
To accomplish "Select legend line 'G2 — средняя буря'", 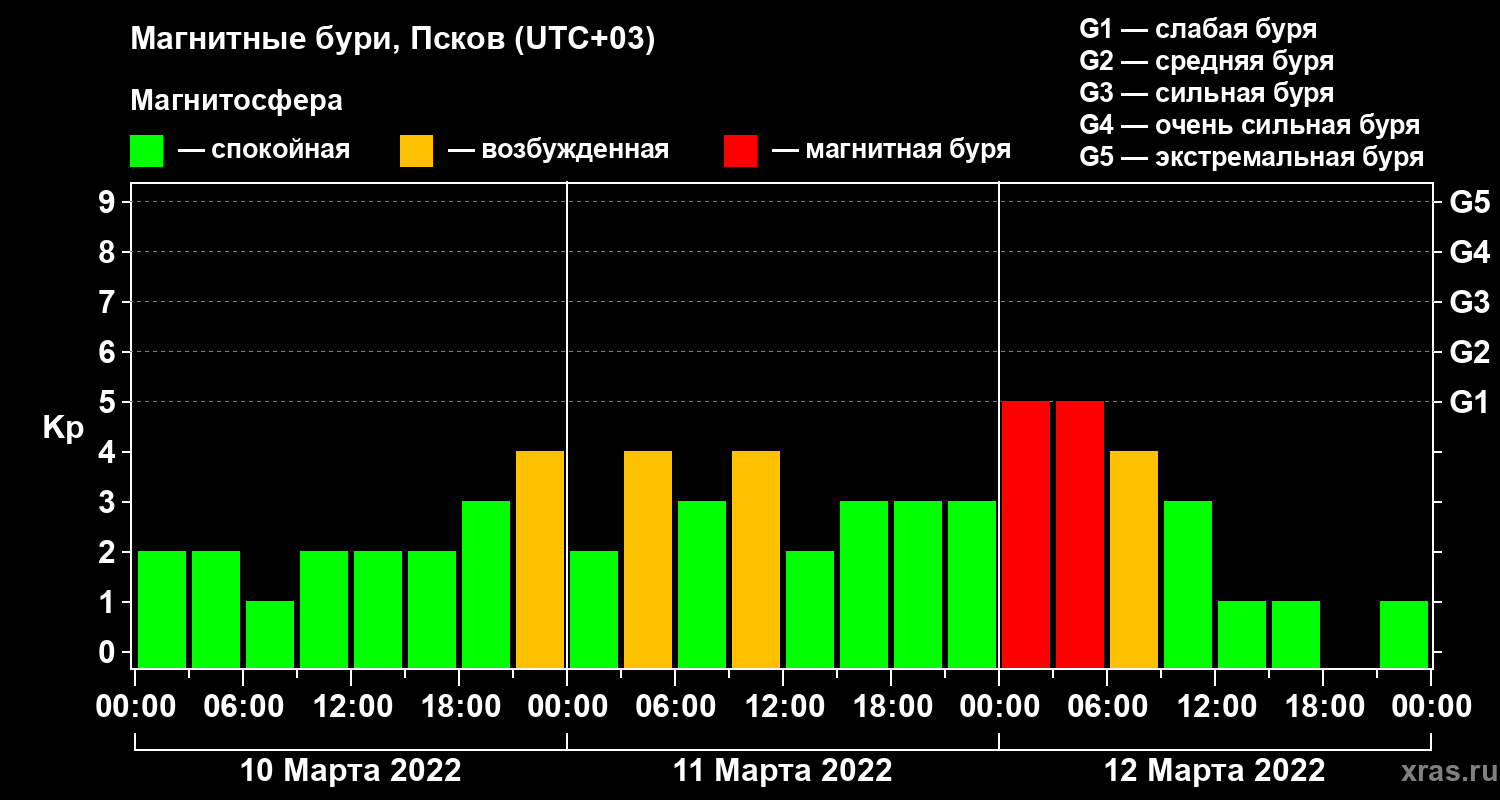I will tap(1206, 61).
